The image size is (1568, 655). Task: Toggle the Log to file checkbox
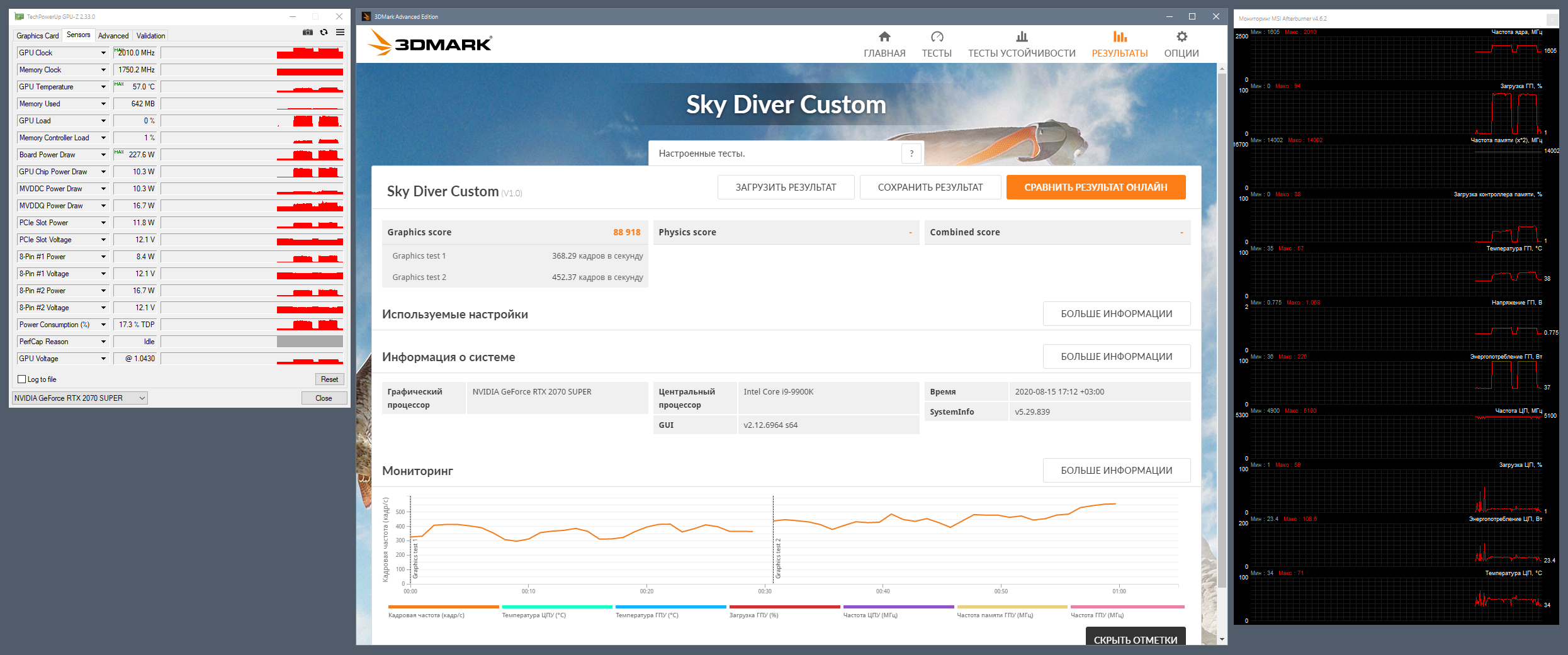click(x=22, y=379)
